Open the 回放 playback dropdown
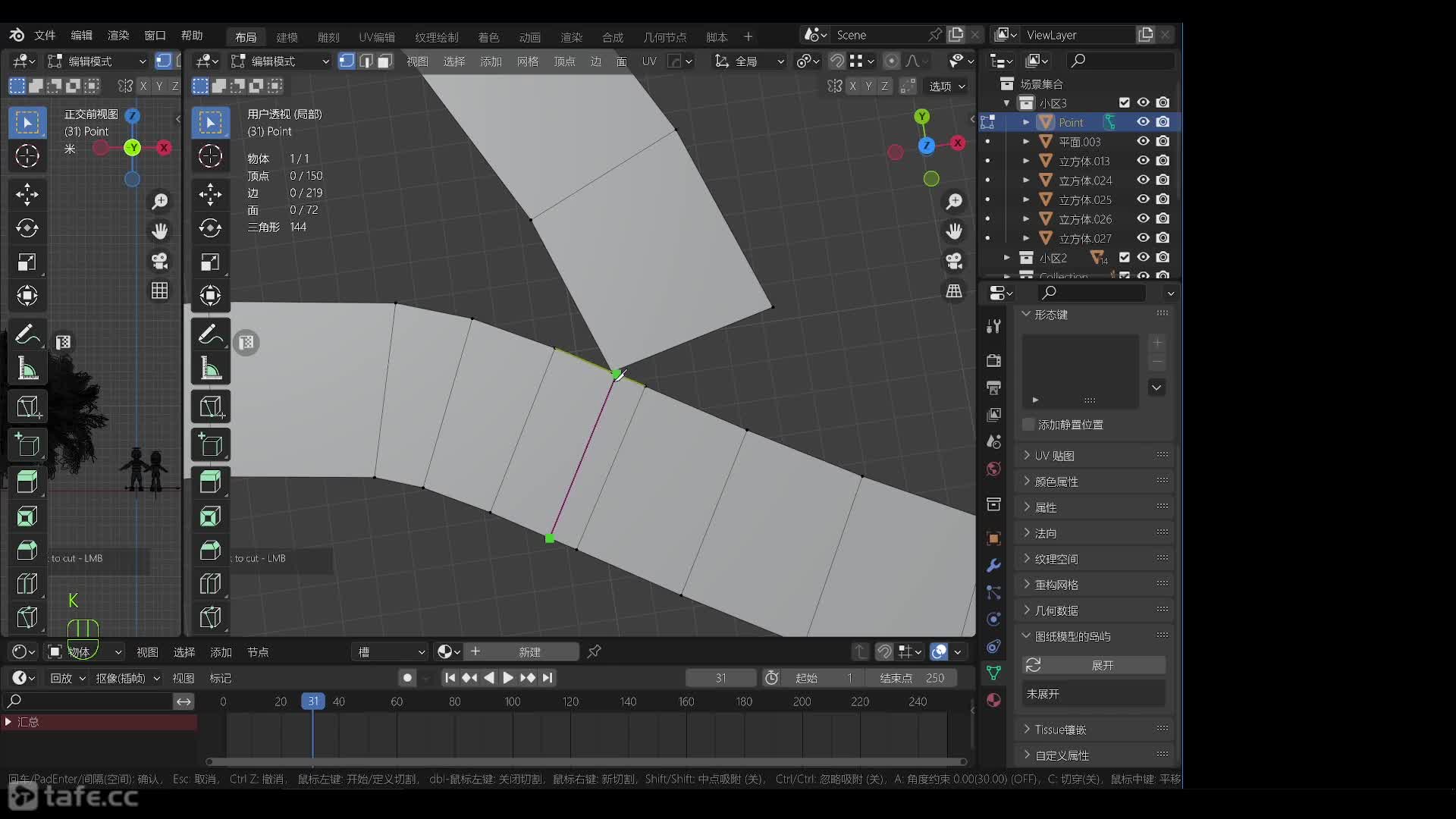 [x=67, y=678]
